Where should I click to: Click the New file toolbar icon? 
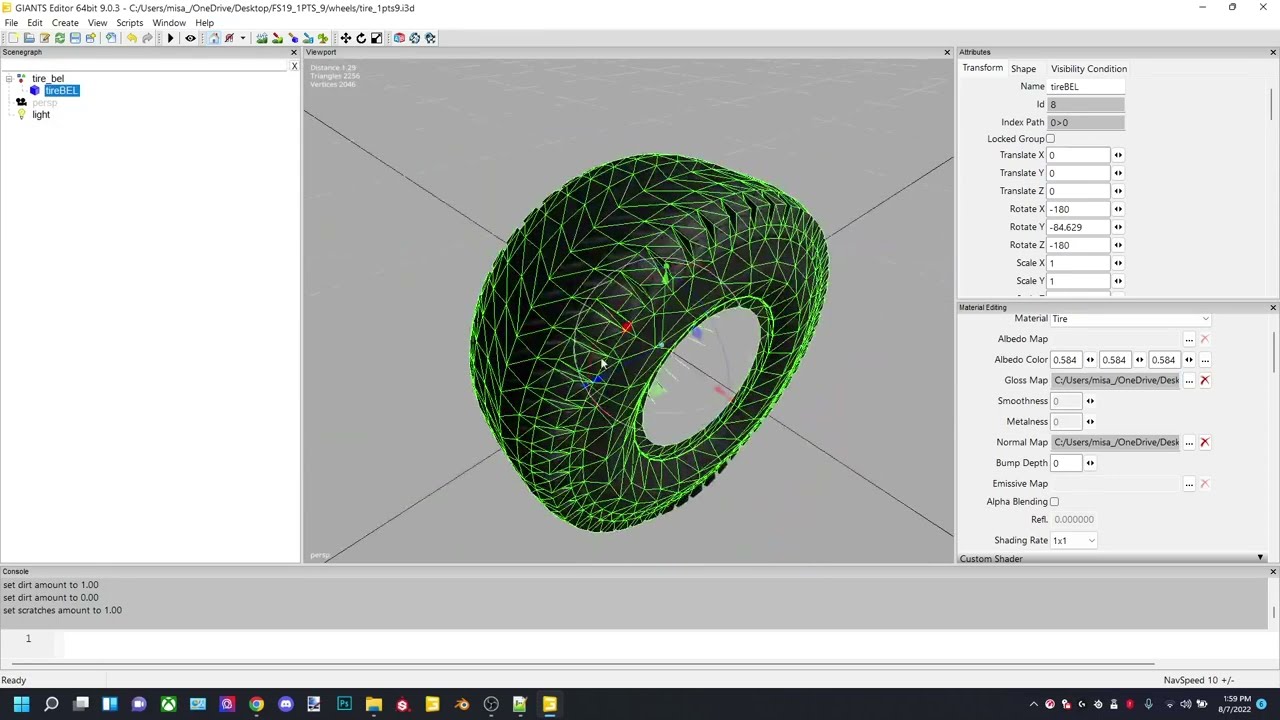tap(13, 38)
